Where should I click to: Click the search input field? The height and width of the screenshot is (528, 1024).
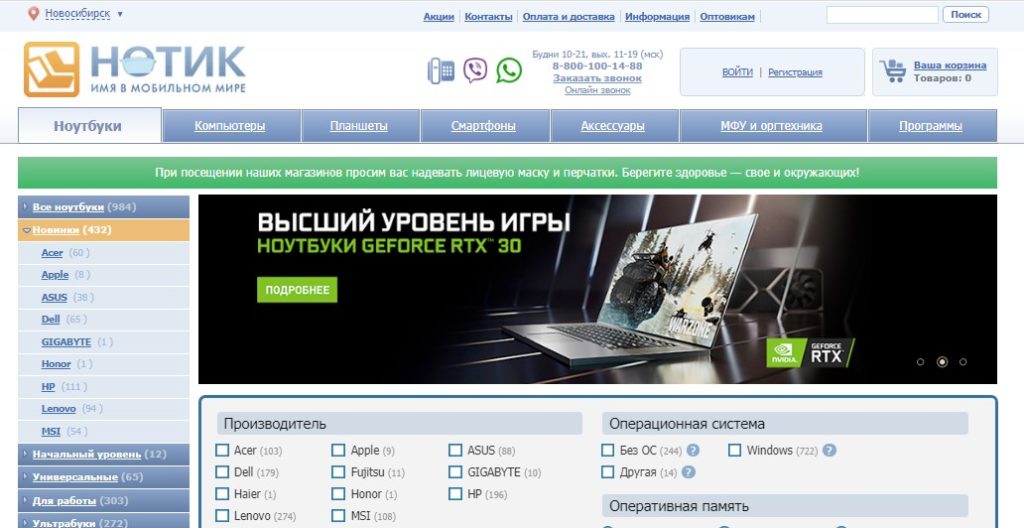click(882, 15)
